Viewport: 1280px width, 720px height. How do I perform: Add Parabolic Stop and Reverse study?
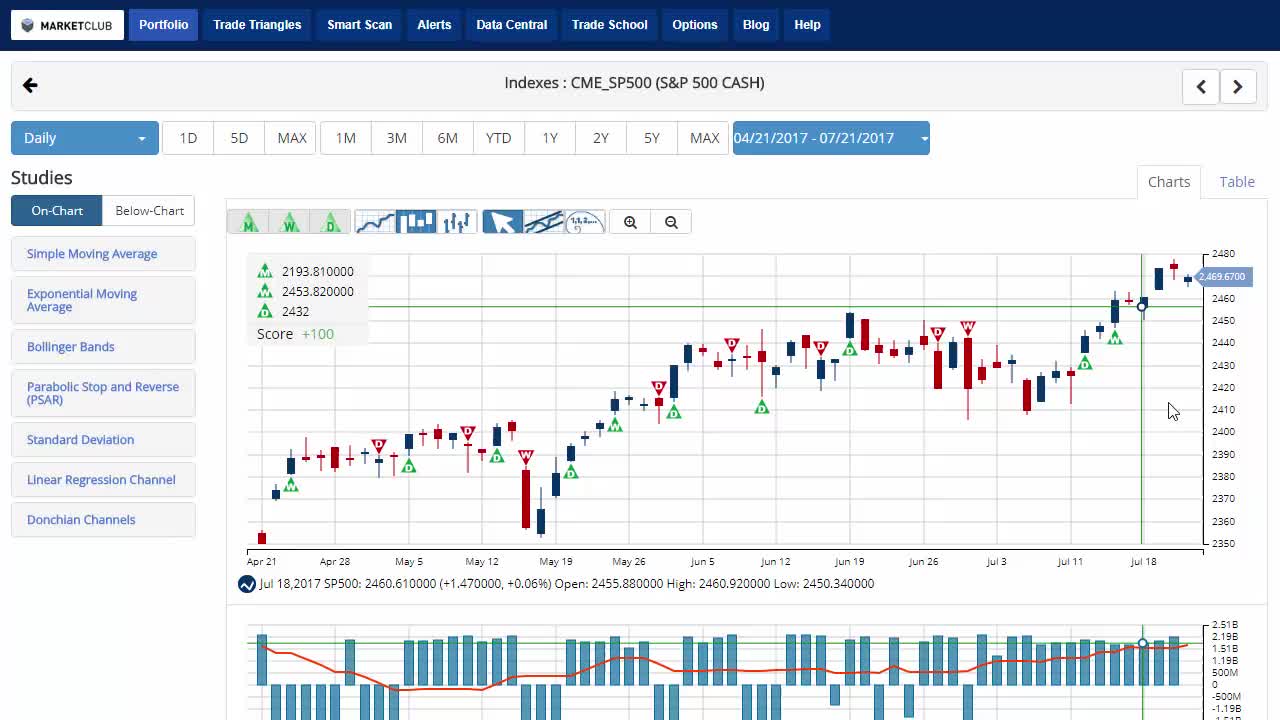pos(103,393)
